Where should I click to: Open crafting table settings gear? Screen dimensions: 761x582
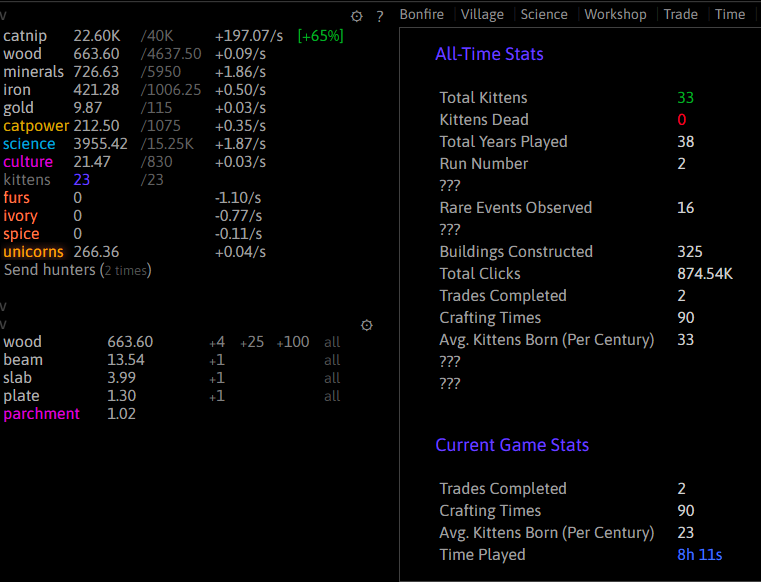pos(367,325)
